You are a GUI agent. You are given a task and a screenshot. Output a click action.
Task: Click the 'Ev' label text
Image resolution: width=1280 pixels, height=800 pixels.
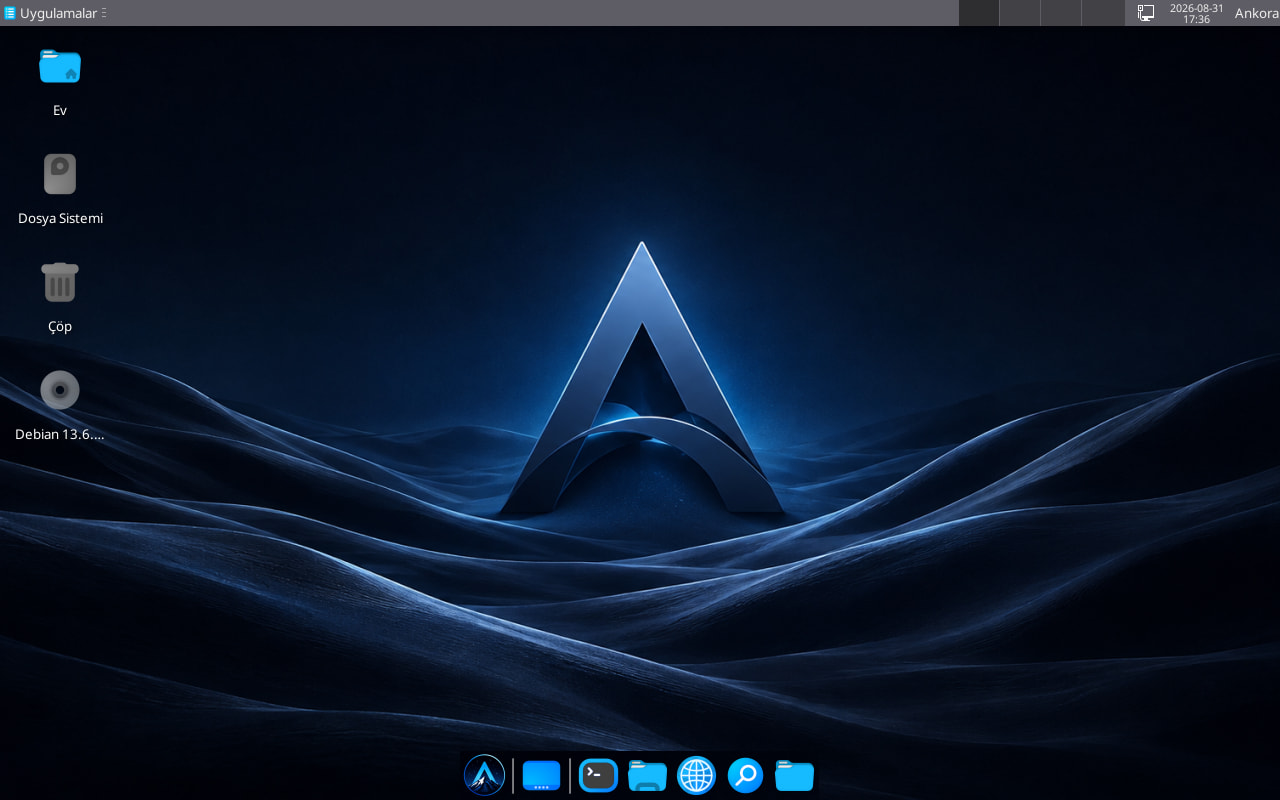pyautogui.click(x=60, y=110)
